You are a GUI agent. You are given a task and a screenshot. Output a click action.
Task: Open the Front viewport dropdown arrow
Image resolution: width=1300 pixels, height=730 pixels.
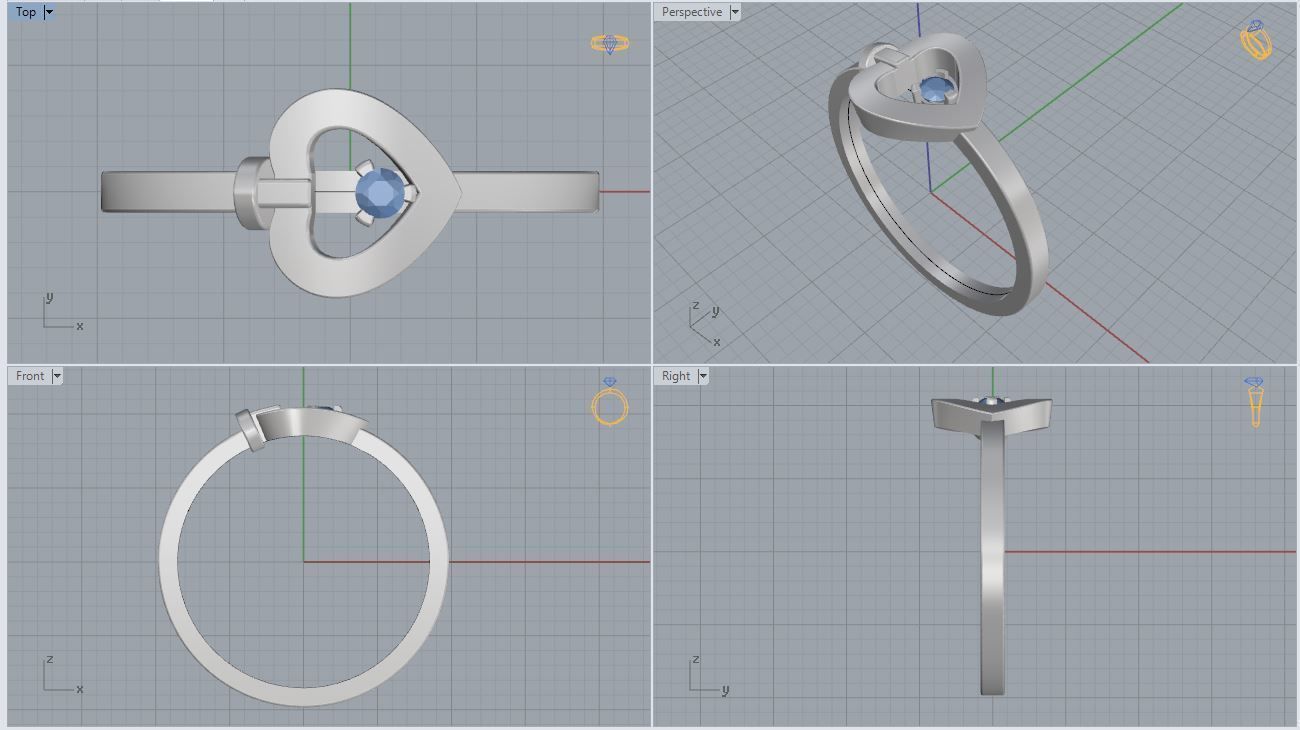pyautogui.click(x=57, y=376)
